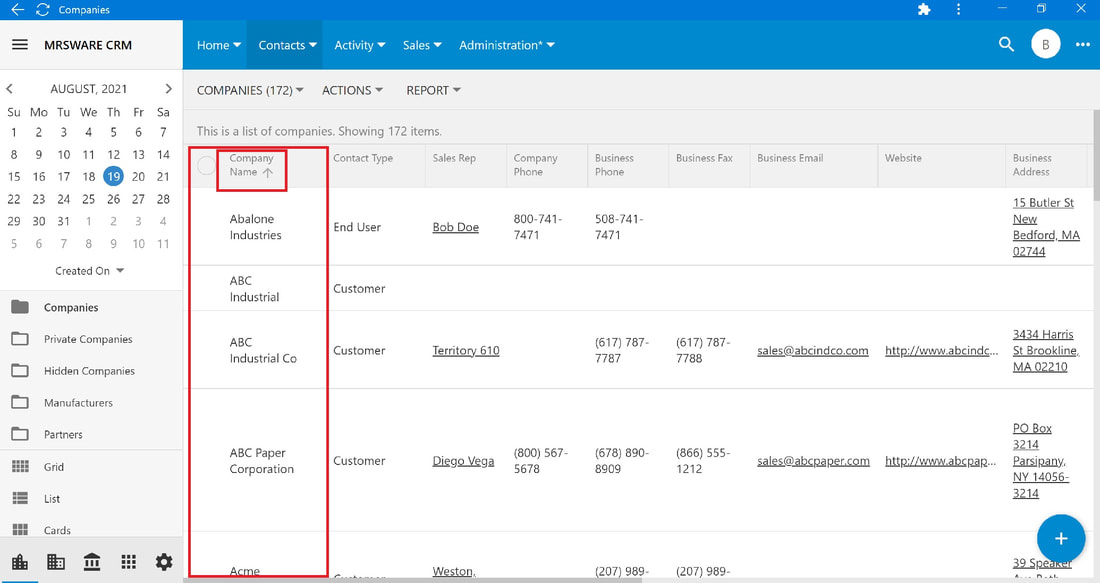Image resolution: width=1100 pixels, height=583 pixels.
Task: Click the search magnifier icon
Action: point(1006,44)
